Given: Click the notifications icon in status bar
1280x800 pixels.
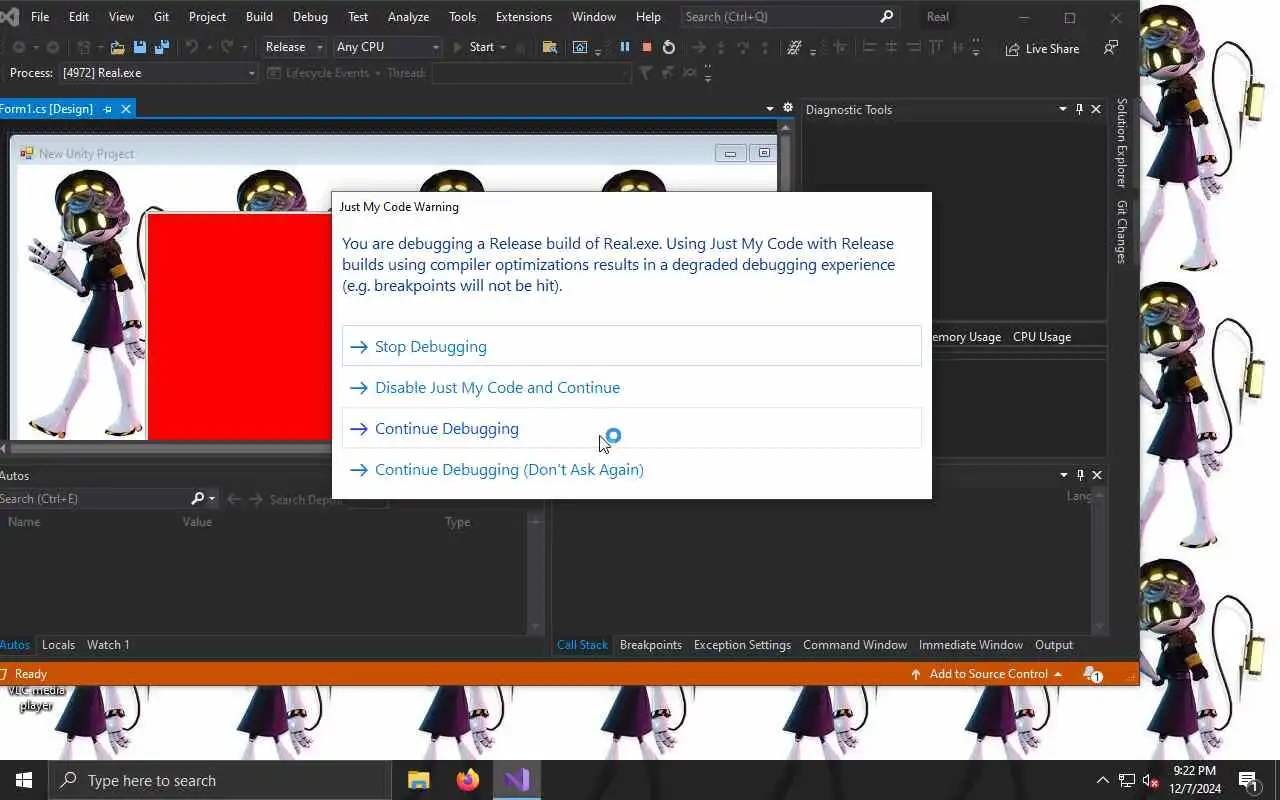Looking at the screenshot, I should coord(1093,675).
